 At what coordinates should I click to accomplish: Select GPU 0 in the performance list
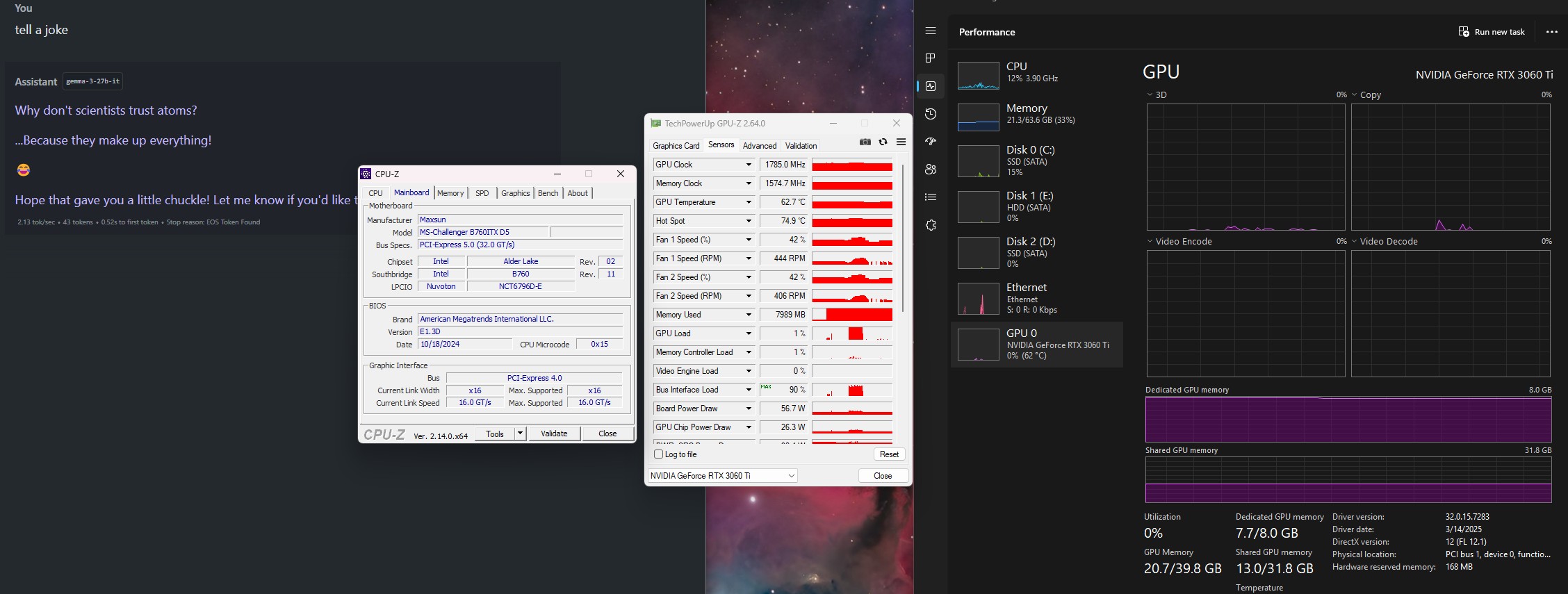1036,344
